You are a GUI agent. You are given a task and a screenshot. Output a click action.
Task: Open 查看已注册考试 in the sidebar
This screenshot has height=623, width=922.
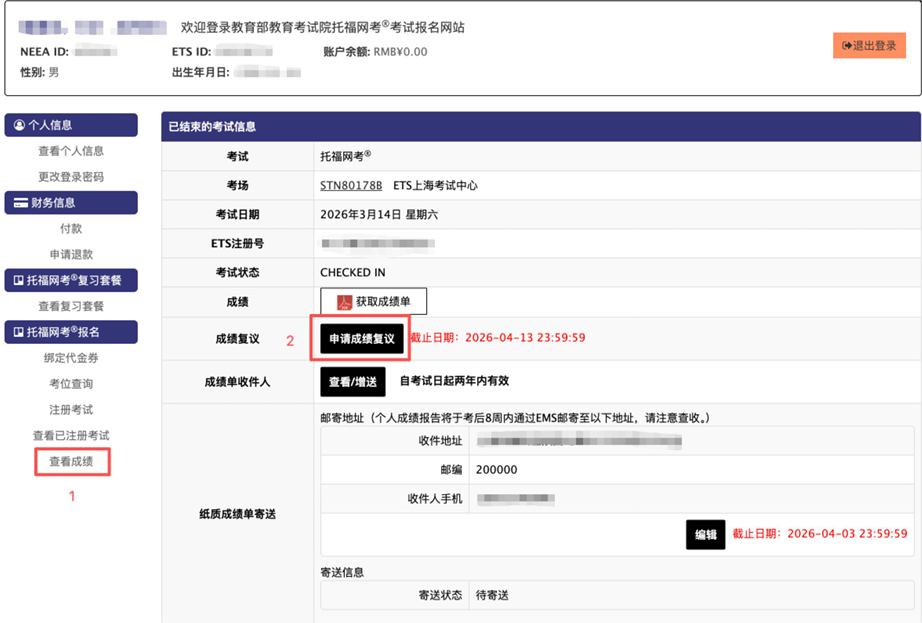(x=71, y=436)
